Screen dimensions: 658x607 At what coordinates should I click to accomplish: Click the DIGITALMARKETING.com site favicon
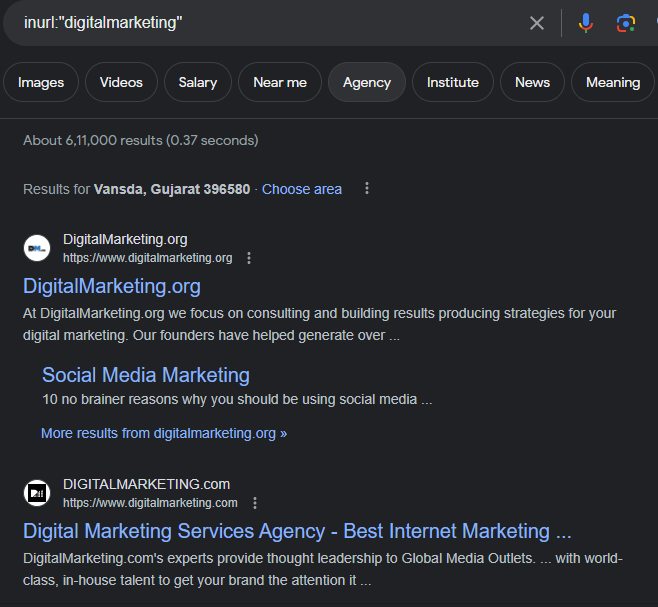coord(37,493)
